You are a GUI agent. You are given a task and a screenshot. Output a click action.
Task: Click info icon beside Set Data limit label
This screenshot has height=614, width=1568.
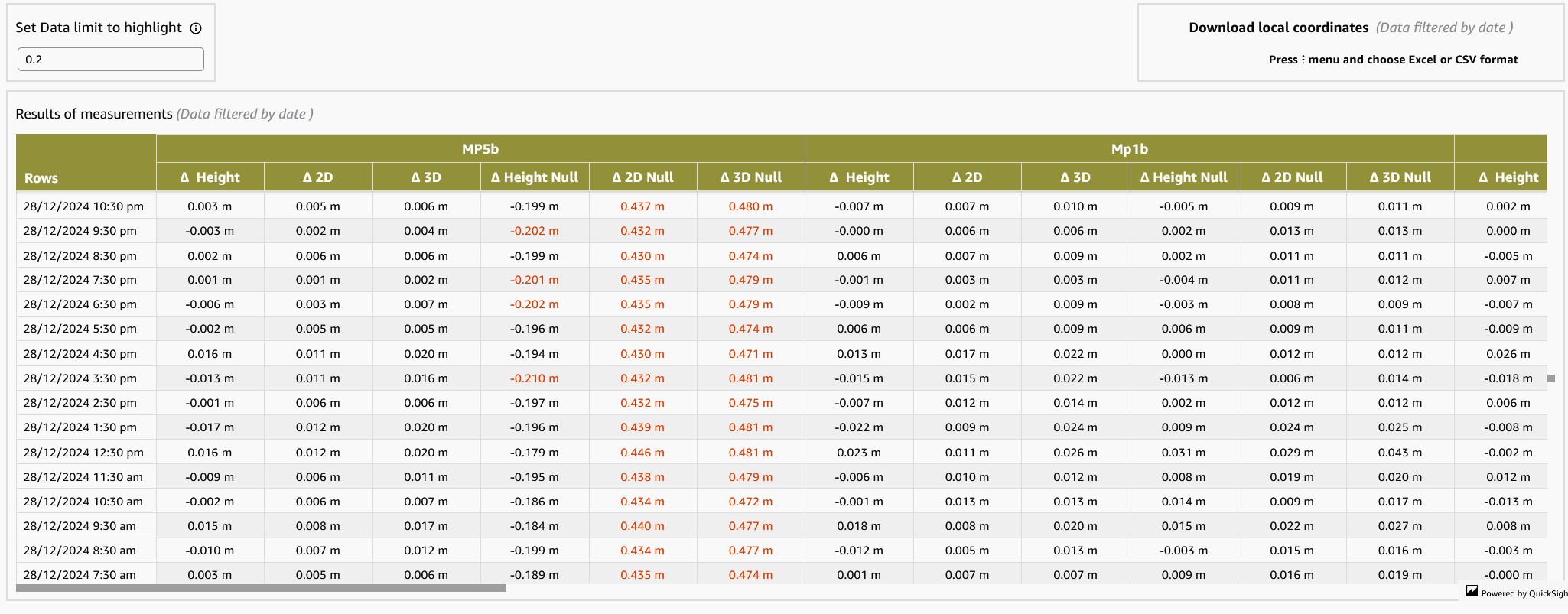196,28
